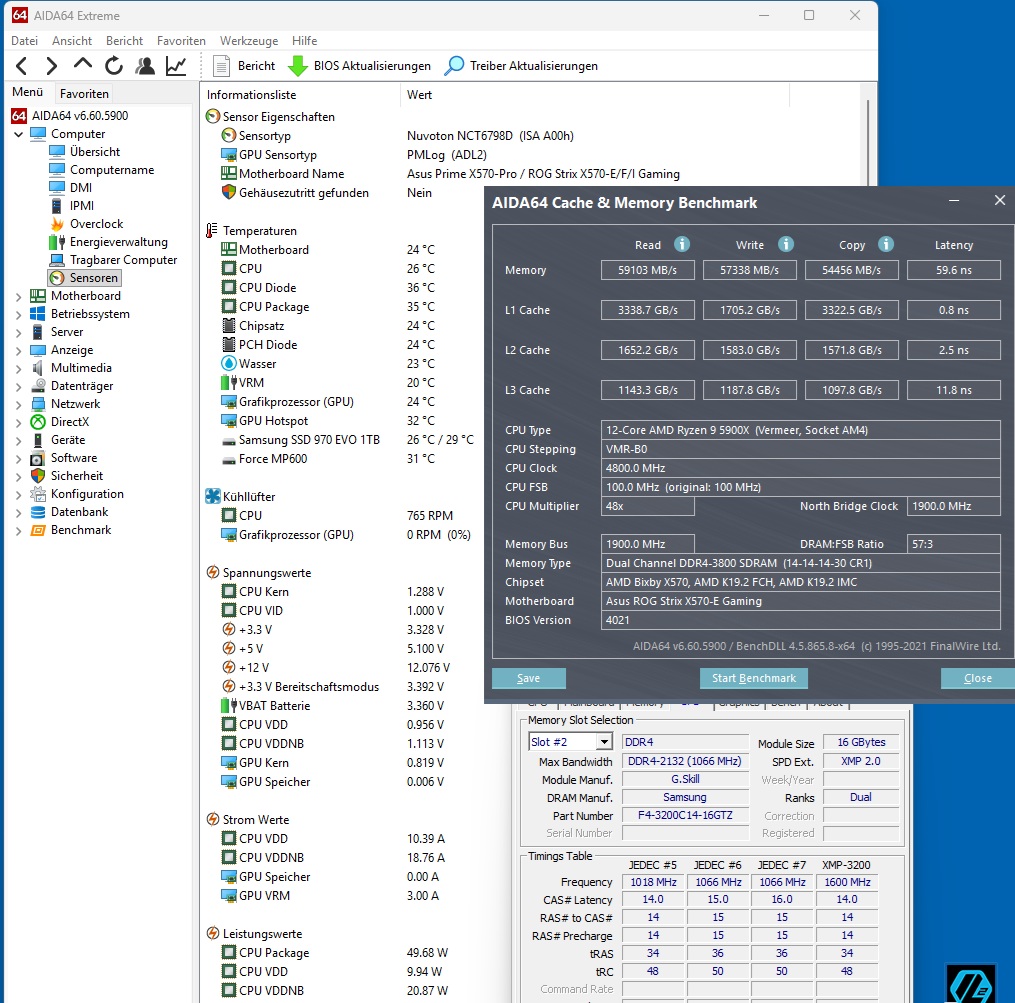Screen dimensions: 1015x1003
Task: Click the Memory Latency value 59.6 ns
Action: coord(954,270)
